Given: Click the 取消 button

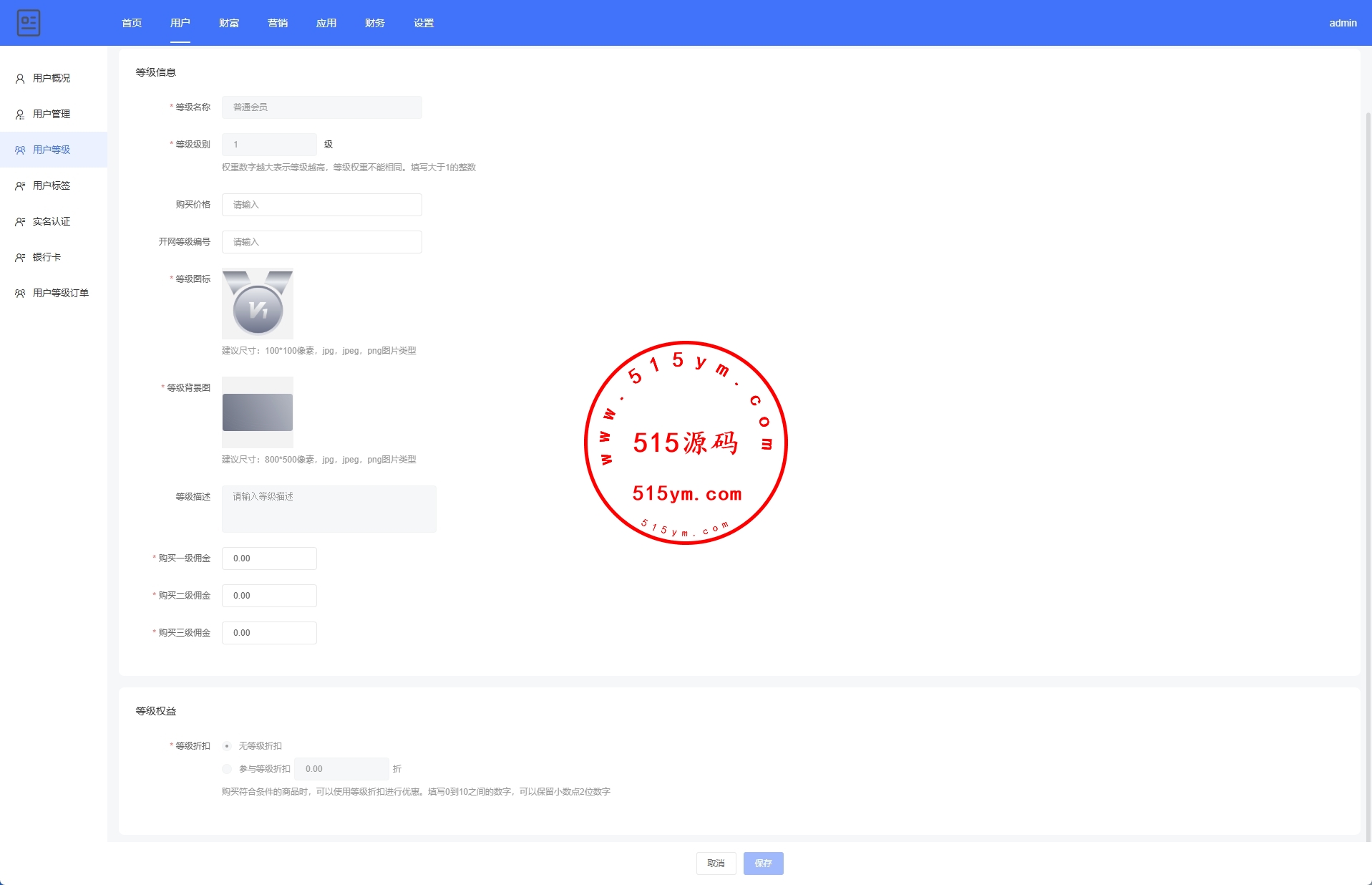Looking at the screenshot, I should click(x=716, y=864).
